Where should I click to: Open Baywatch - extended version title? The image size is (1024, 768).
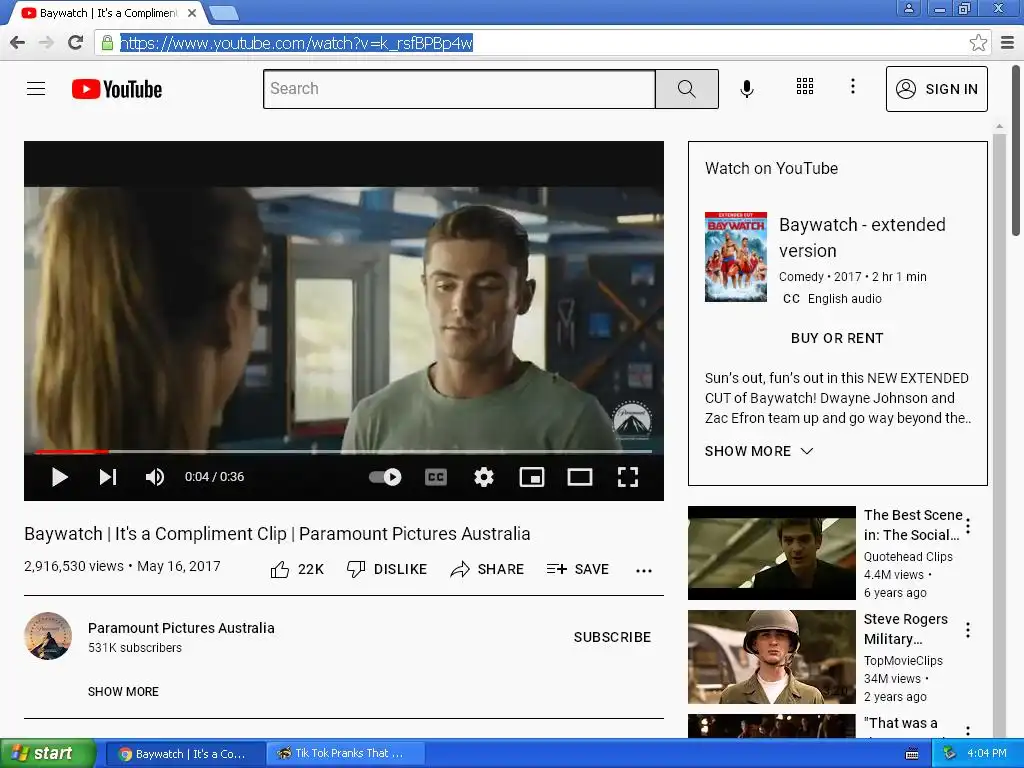coord(862,238)
